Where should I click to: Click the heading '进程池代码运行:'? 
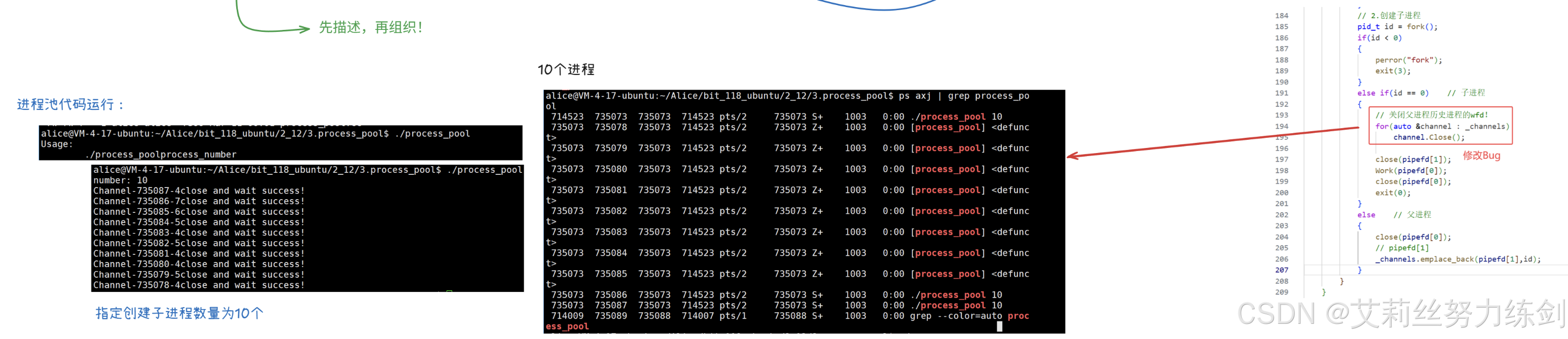click(x=70, y=105)
